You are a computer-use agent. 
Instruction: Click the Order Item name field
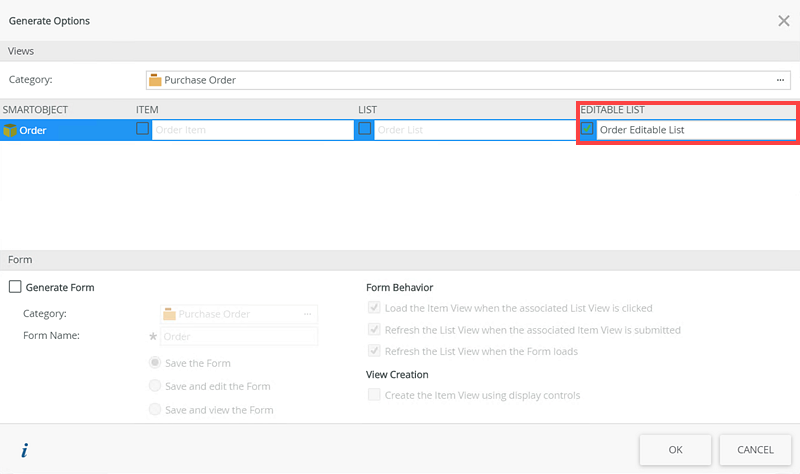(x=251, y=130)
